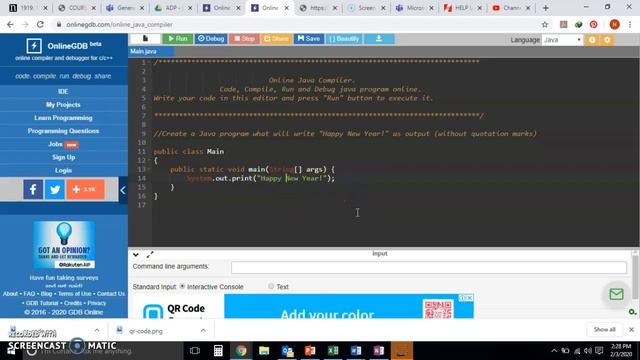Image resolution: width=640 pixels, height=360 pixels.
Task: Click the OnlineGDB logo
Action: pyautogui.click(x=64, y=46)
